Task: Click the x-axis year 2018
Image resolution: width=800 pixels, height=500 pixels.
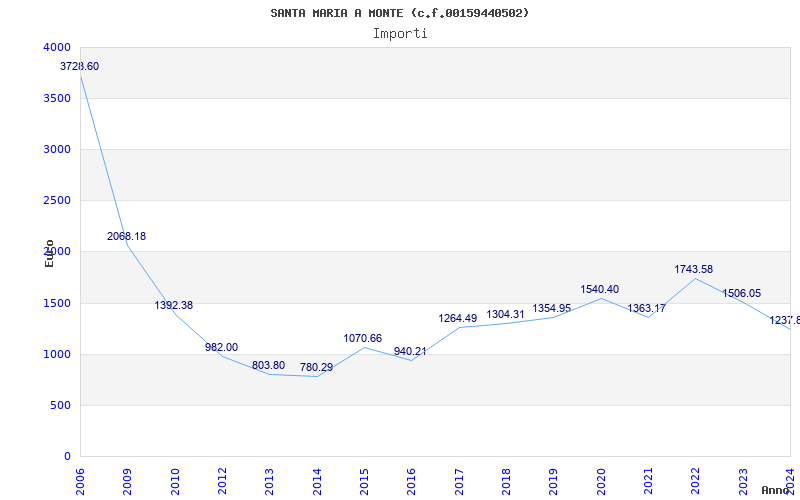Action: (506, 481)
